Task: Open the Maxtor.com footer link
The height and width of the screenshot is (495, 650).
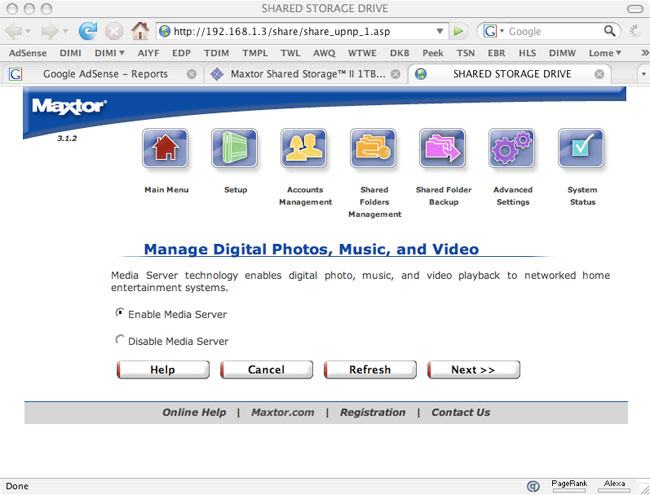Action: click(283, 412)
